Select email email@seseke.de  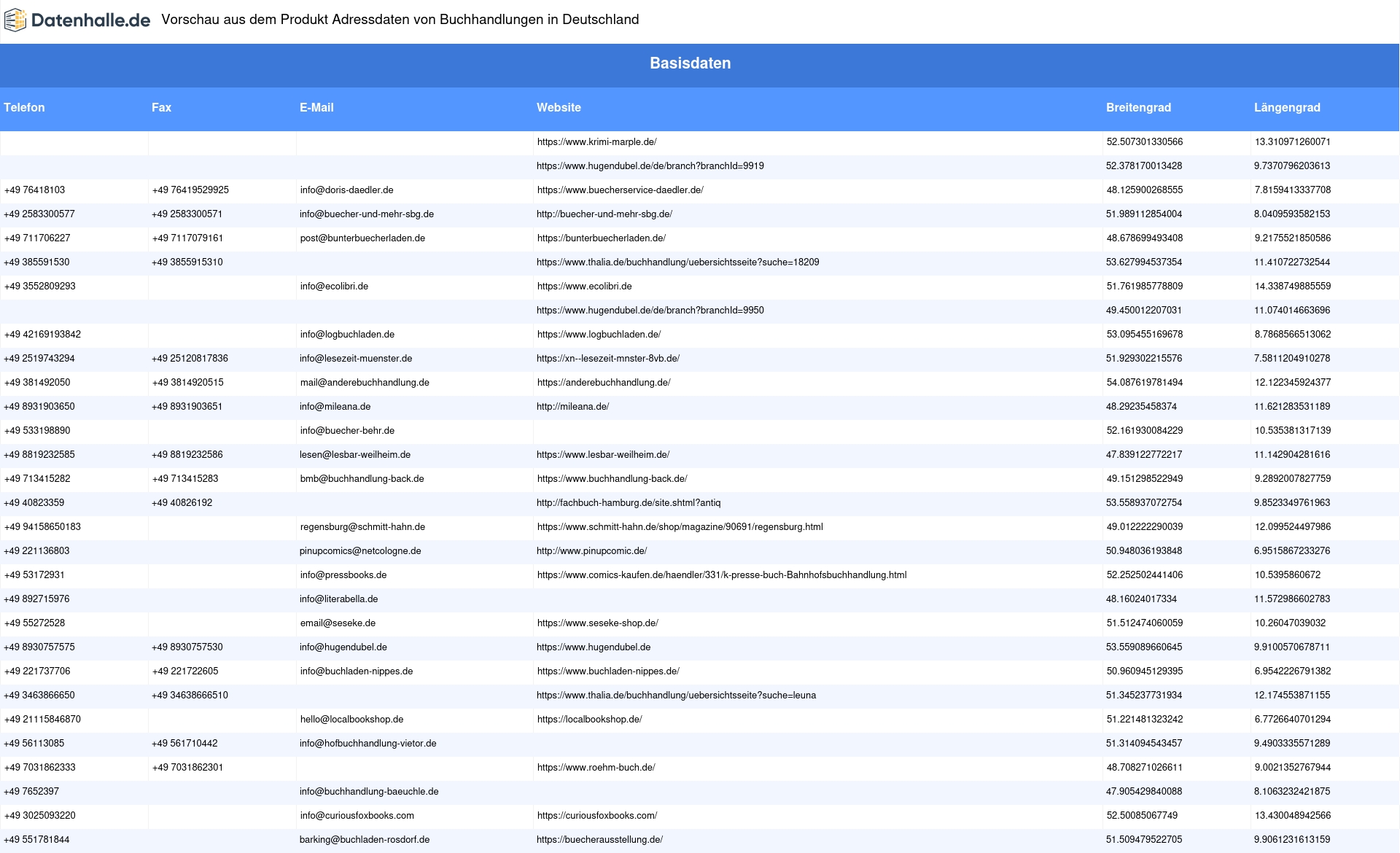click(338, 623)
